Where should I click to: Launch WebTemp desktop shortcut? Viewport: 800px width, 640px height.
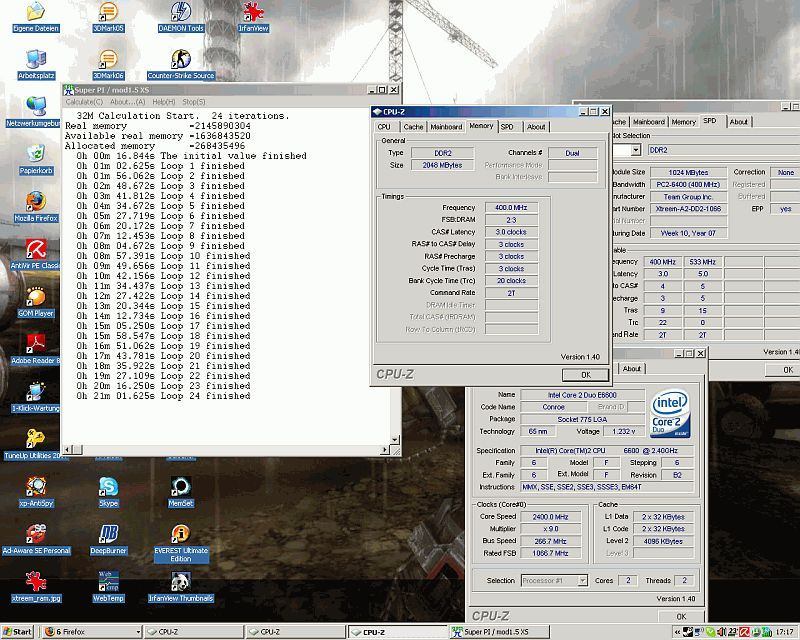coord(108,586)
